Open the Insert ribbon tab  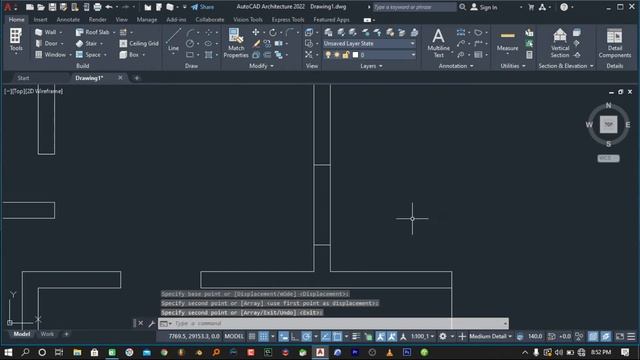pos(40,20)
